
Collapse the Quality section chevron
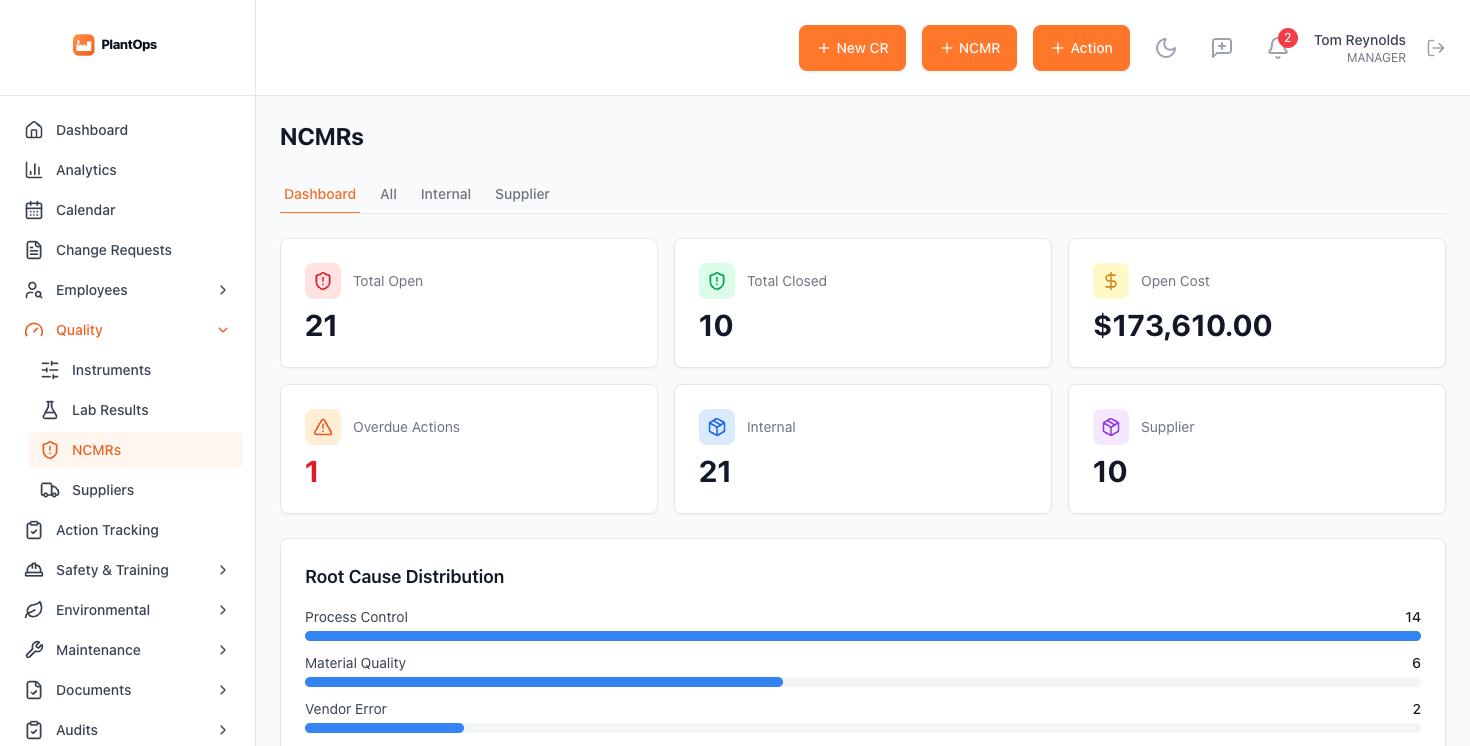point(223,330)
